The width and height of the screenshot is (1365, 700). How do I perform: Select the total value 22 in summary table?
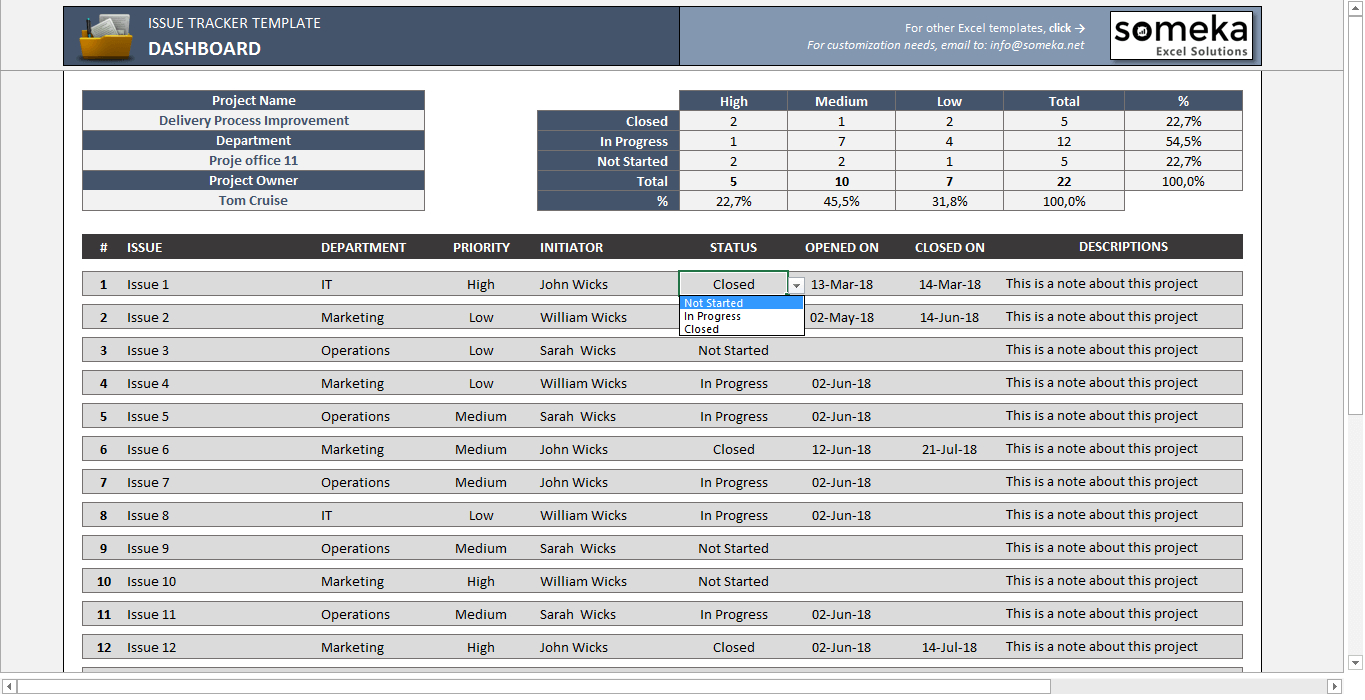tap(1064, 181)
